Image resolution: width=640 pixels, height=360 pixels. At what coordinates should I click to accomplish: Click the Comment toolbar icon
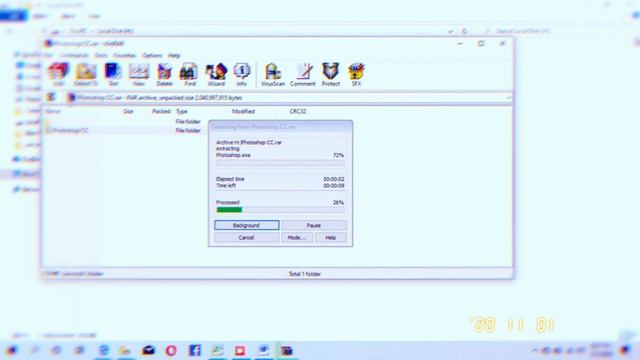click(x=303, y=74)
